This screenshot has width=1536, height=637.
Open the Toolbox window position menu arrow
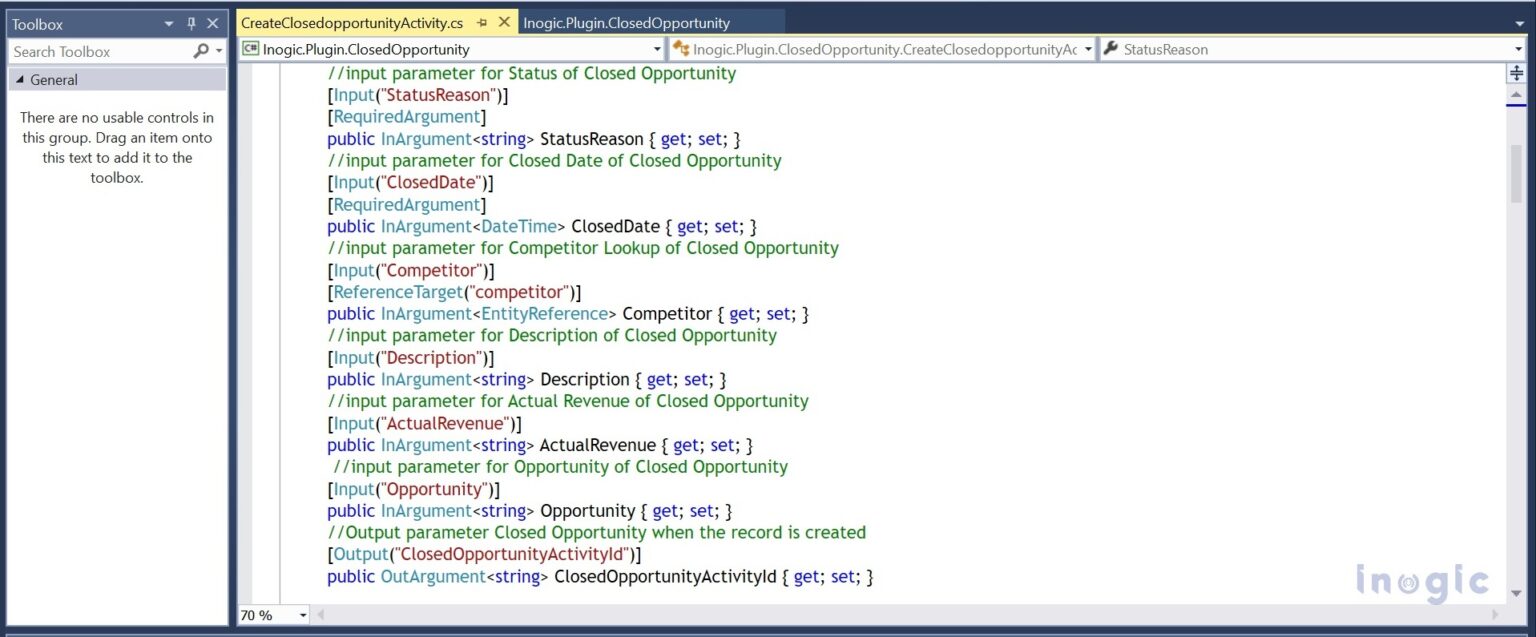pos(168,23)
